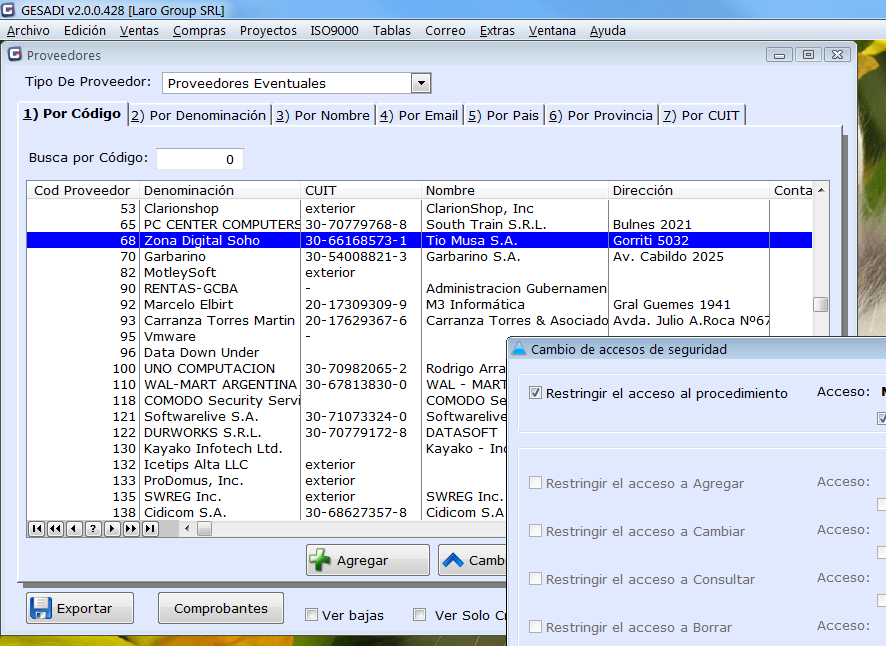Click the blue disk icon on Exportar
This screenshot has height=646, width=886.
[43, 608]
